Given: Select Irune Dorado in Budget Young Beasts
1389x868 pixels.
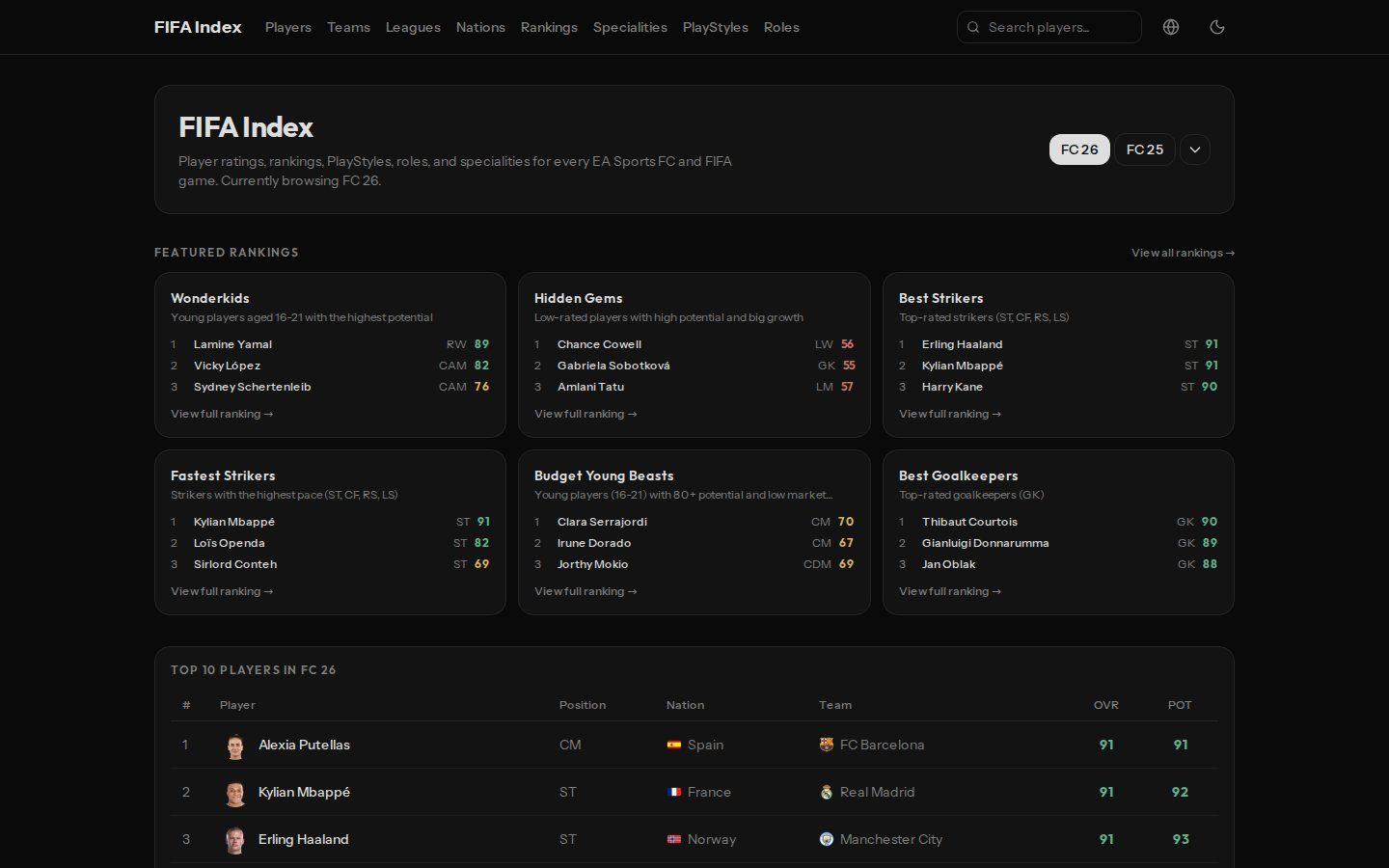Looking at the screenshot, I should click(x=594, y=543).
